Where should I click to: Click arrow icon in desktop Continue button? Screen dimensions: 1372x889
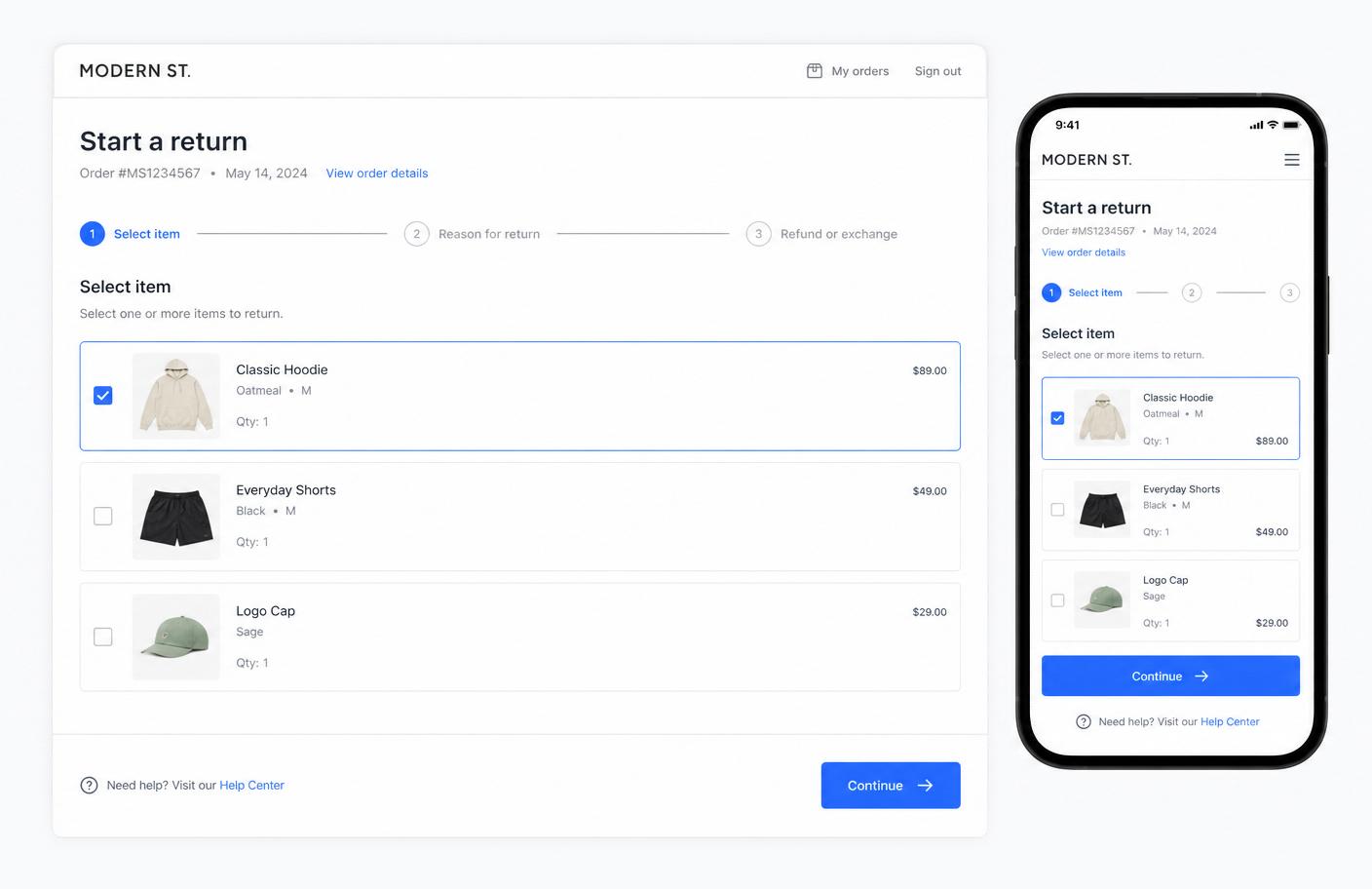[926, 786]
